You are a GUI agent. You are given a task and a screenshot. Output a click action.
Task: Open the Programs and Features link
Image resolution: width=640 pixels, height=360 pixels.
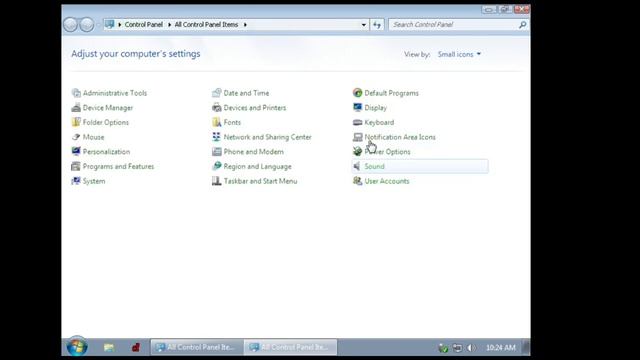(x=118, y=167)
